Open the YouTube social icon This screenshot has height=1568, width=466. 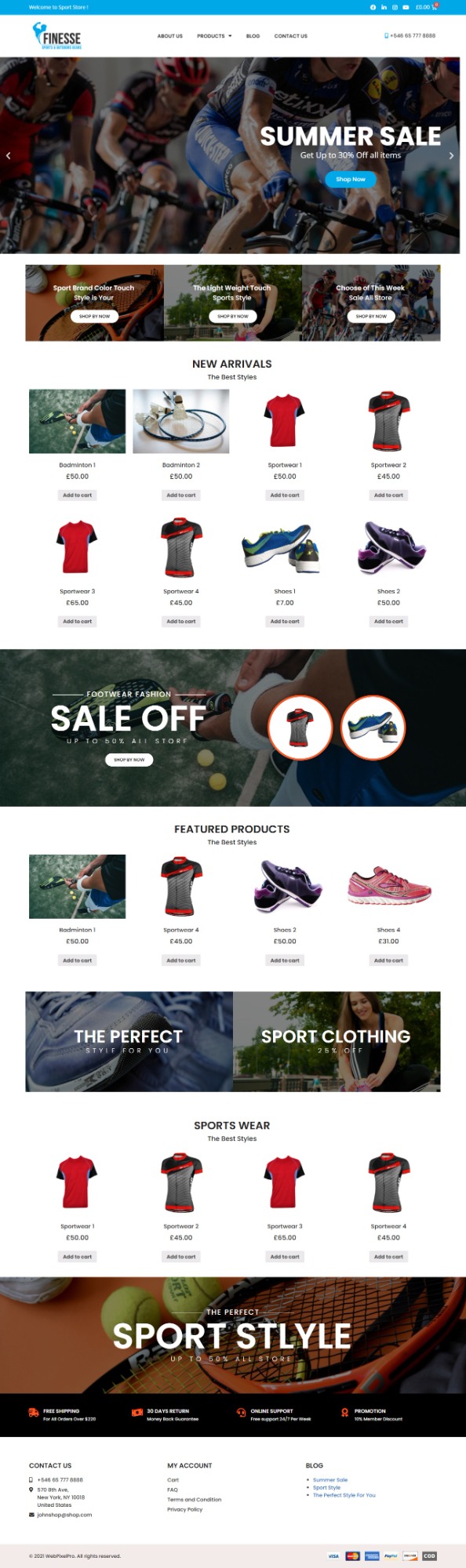pyautogui.click(x=406, y=7)
